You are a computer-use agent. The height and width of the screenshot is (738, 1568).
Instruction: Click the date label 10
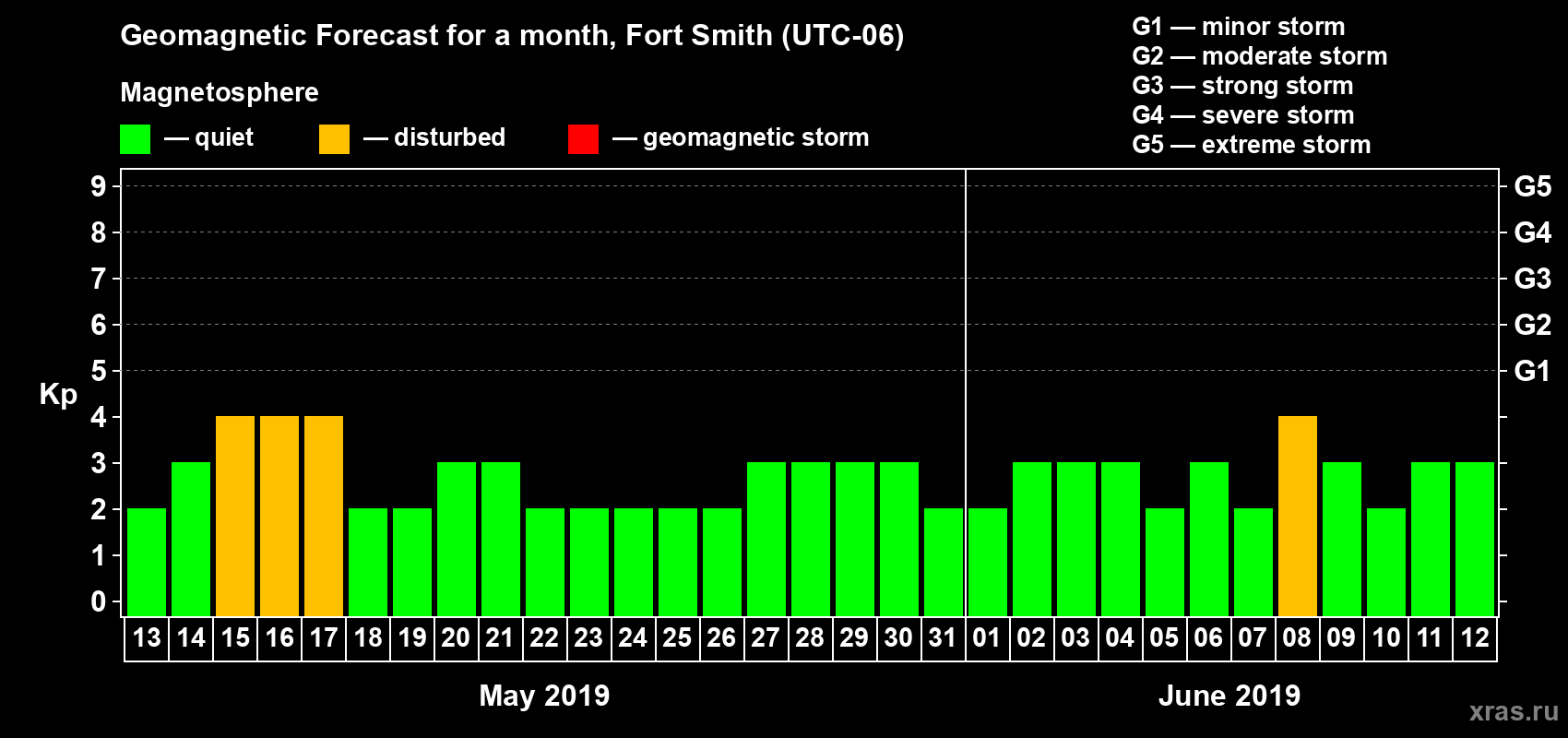pos(1386,638)
